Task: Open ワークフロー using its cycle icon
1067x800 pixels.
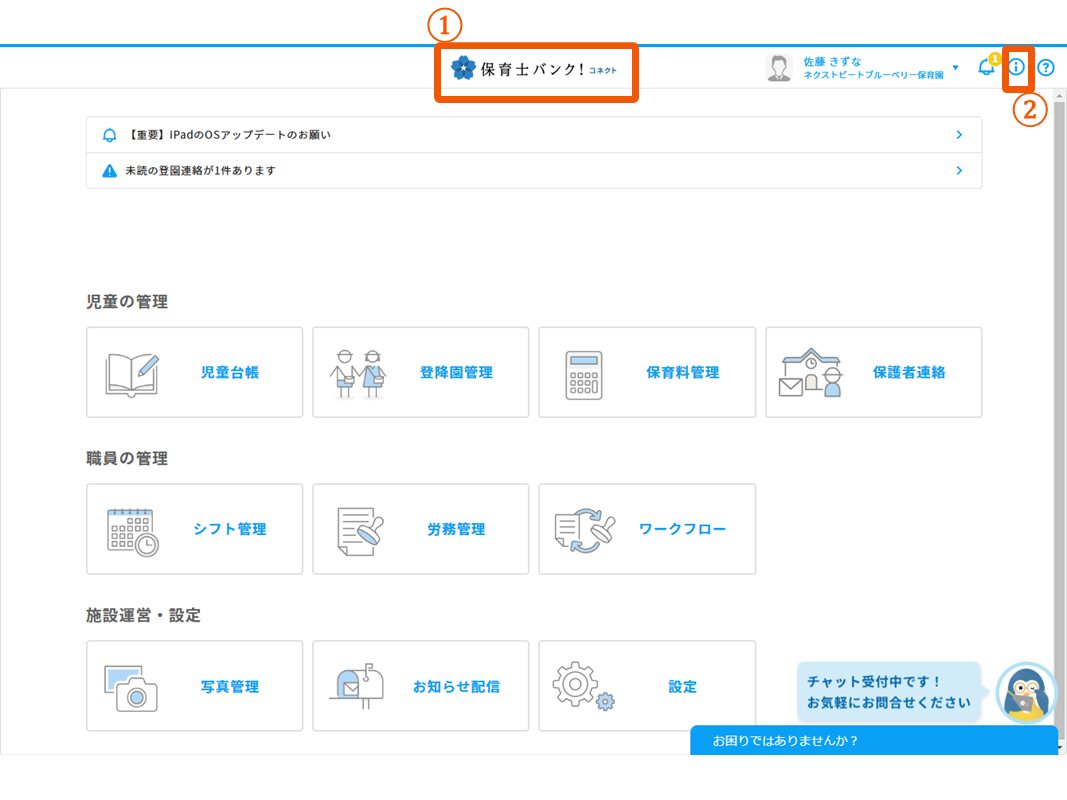Action: point(585,528)
